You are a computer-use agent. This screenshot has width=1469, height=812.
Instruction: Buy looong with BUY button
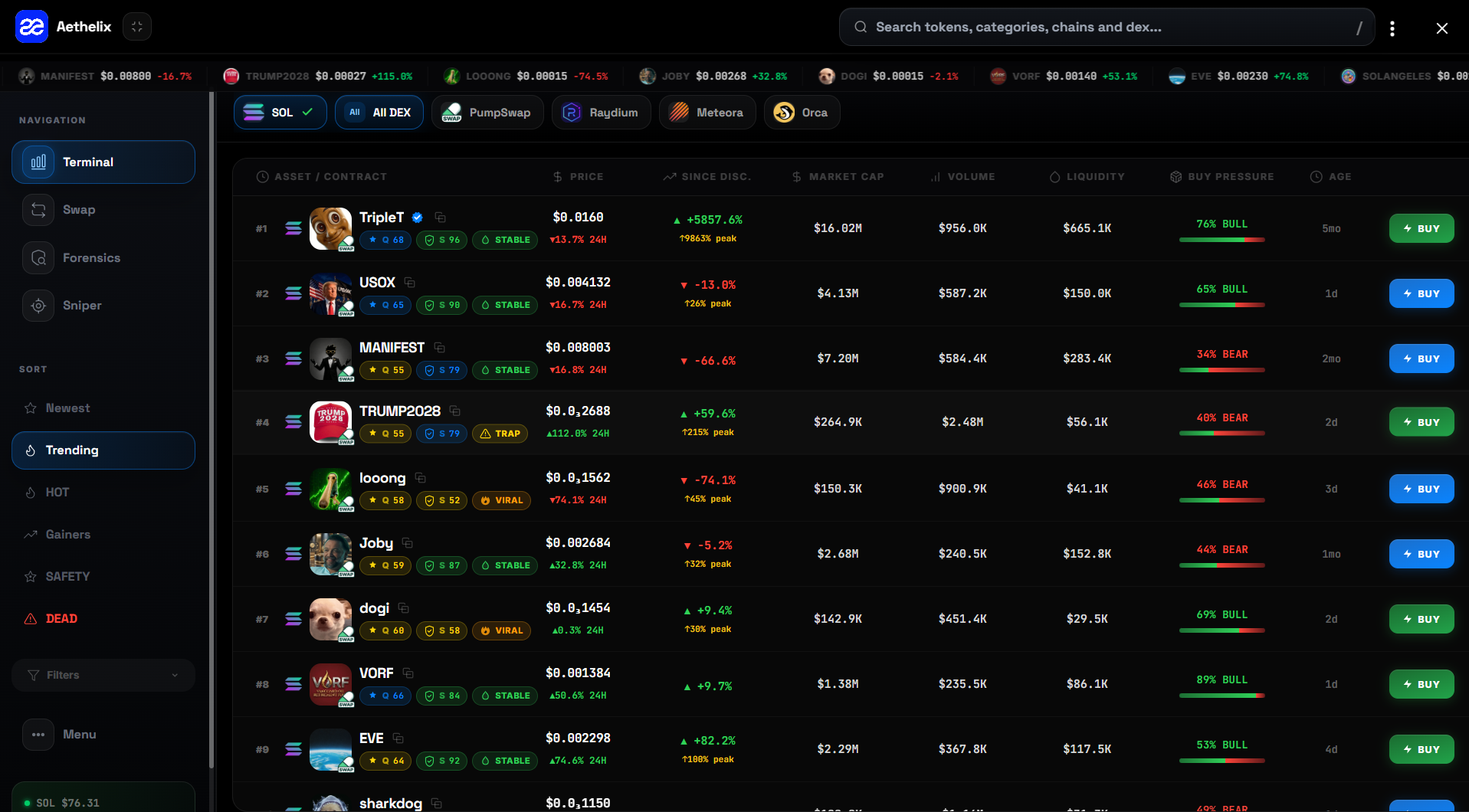point(1421,489)
